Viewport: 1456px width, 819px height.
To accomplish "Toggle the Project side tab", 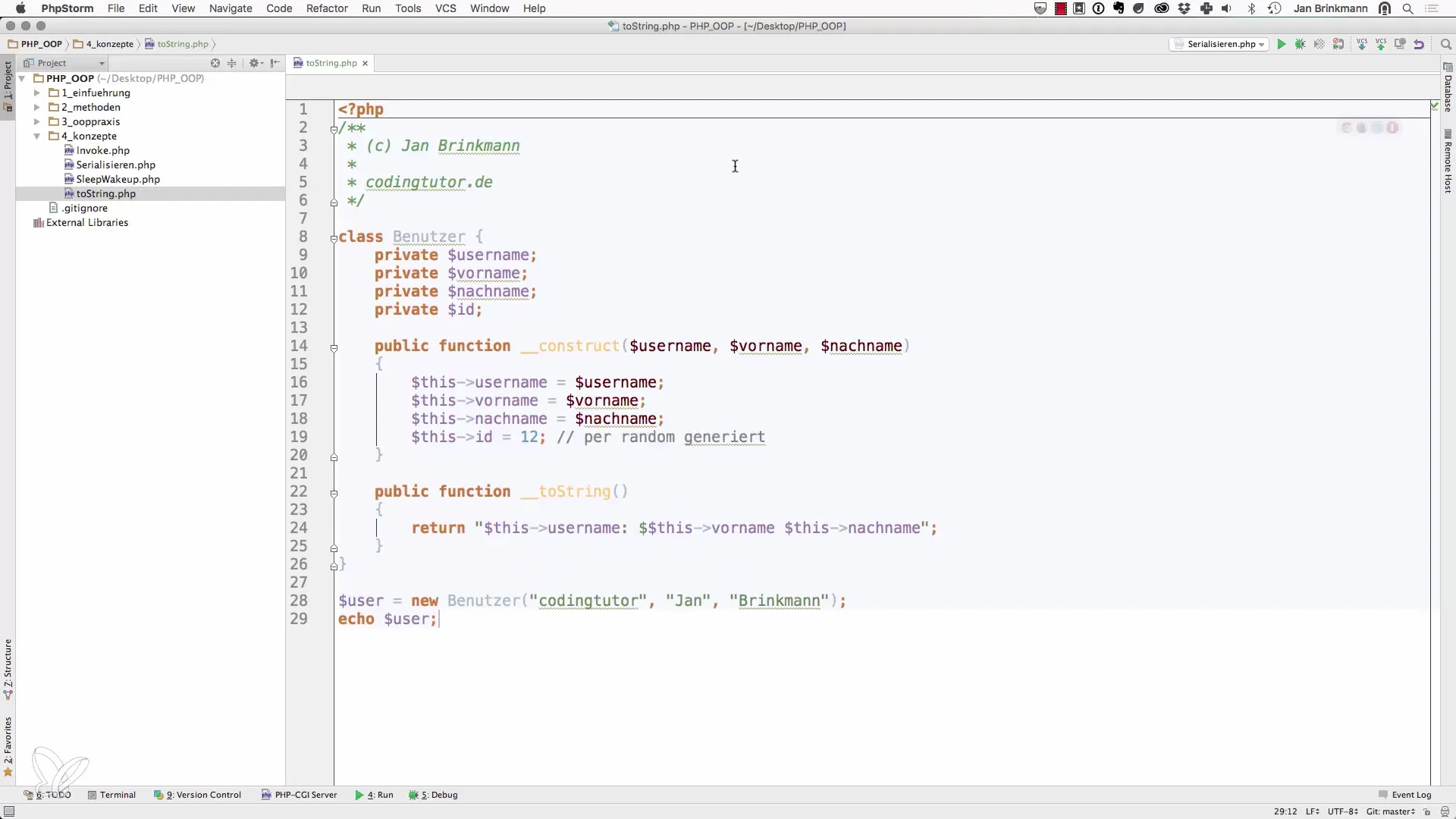I will point(8,86).
